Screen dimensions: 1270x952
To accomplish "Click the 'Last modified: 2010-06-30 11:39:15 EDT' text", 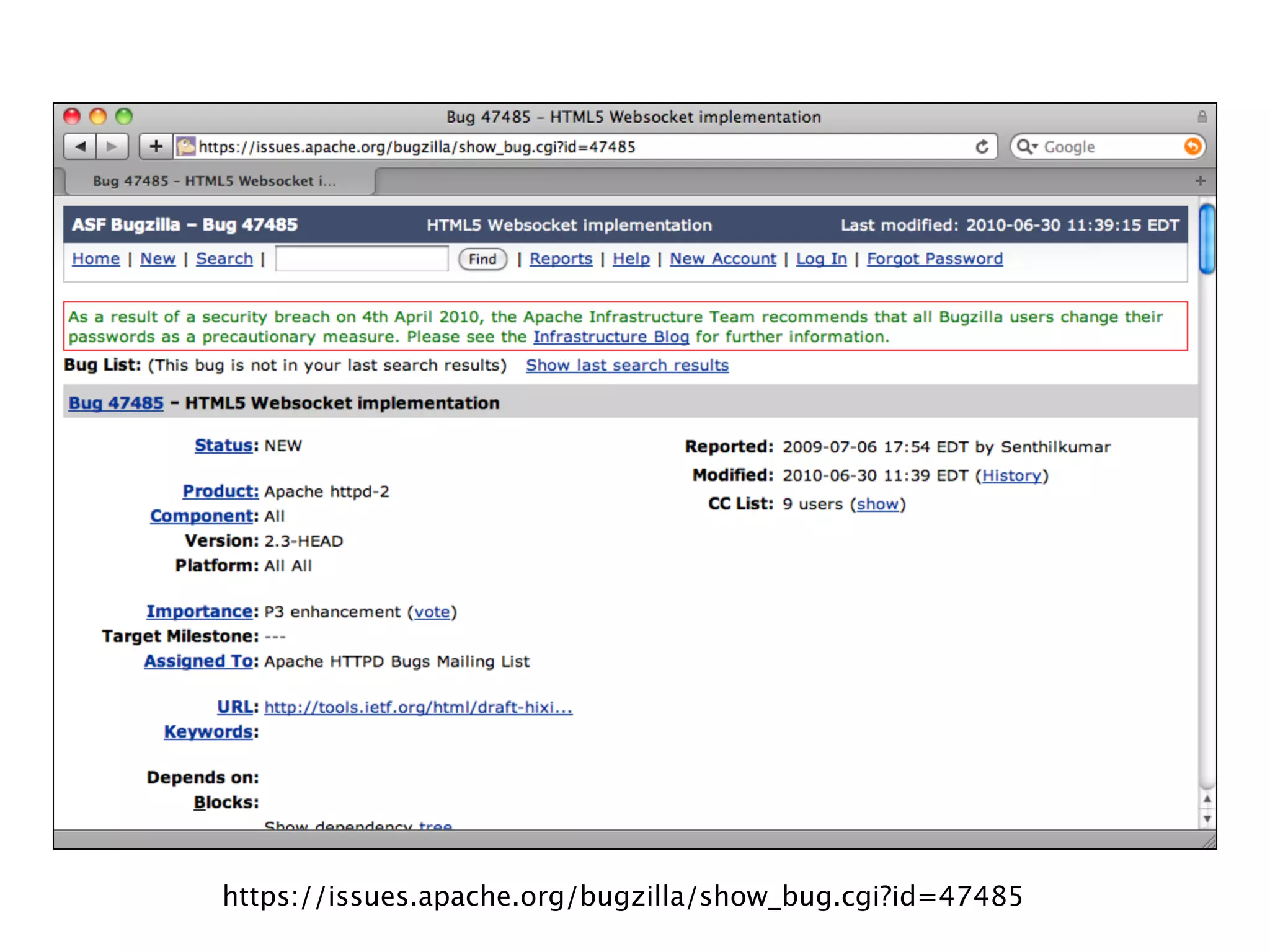I will point(1010,225).
